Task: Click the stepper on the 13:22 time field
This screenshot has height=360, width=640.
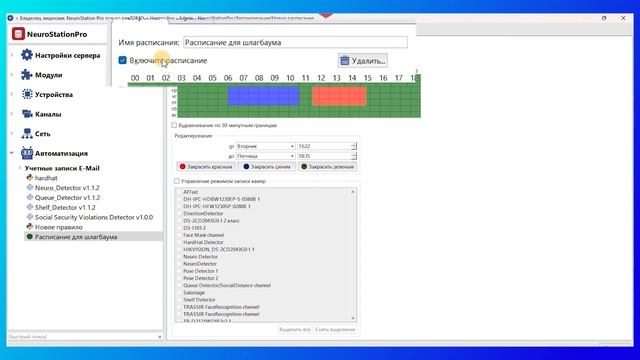Action: (354, 146)
